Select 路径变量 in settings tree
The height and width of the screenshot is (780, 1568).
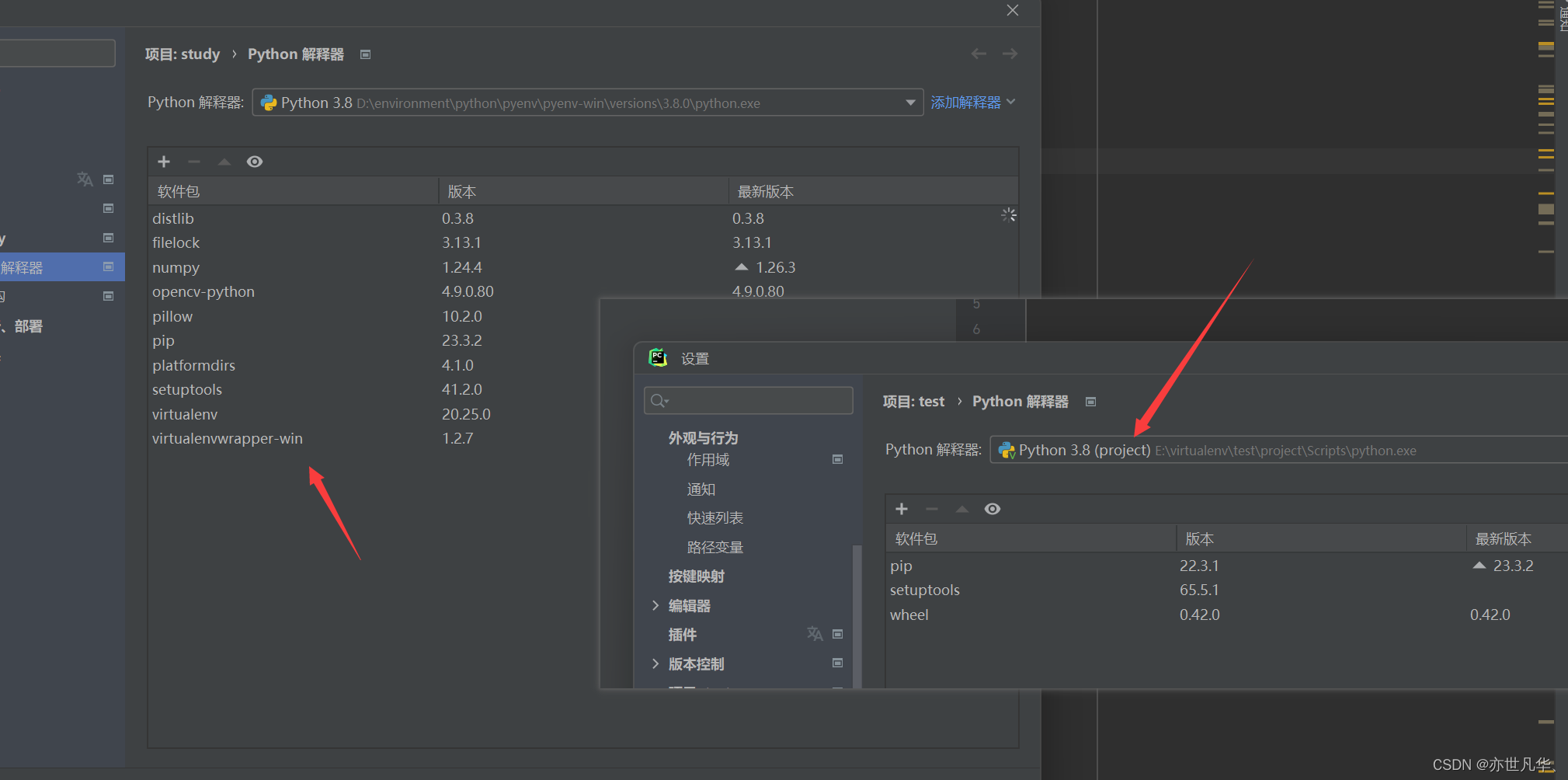pyautogui.click(x=715, y=548)
